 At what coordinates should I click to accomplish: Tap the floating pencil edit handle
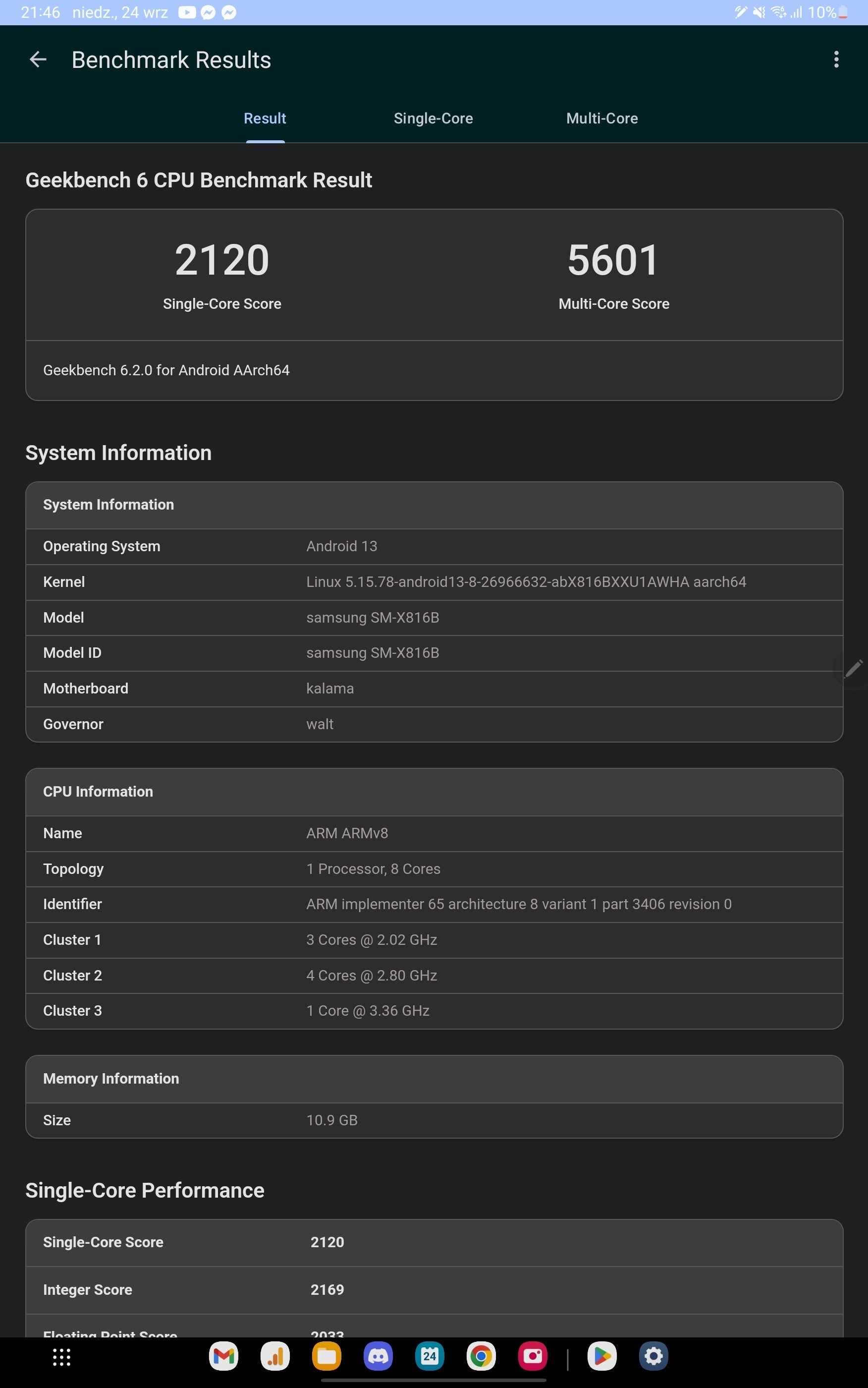pyautogui.click(x=853, y=668)
